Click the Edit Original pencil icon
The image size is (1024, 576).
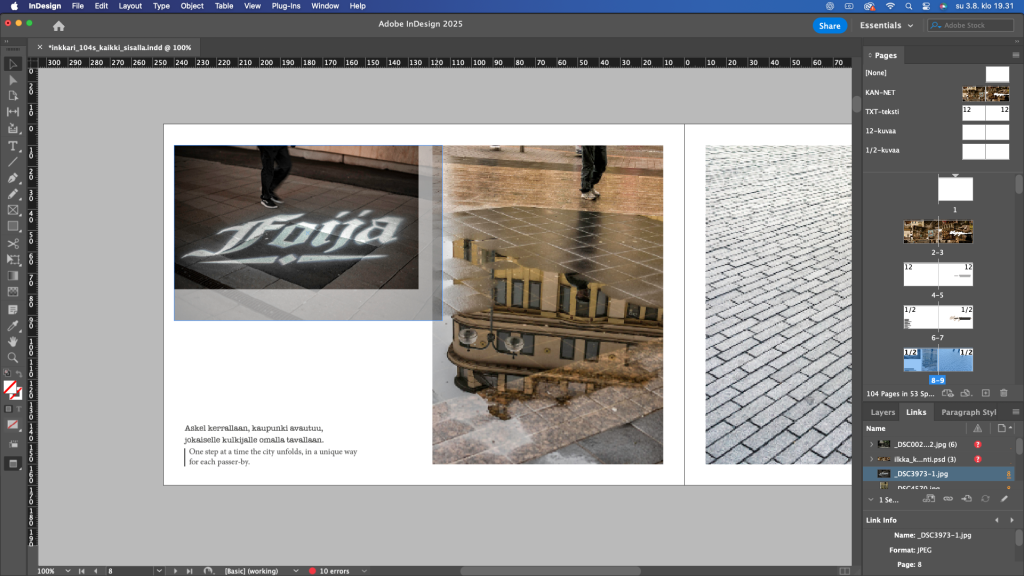point(1004,499)
